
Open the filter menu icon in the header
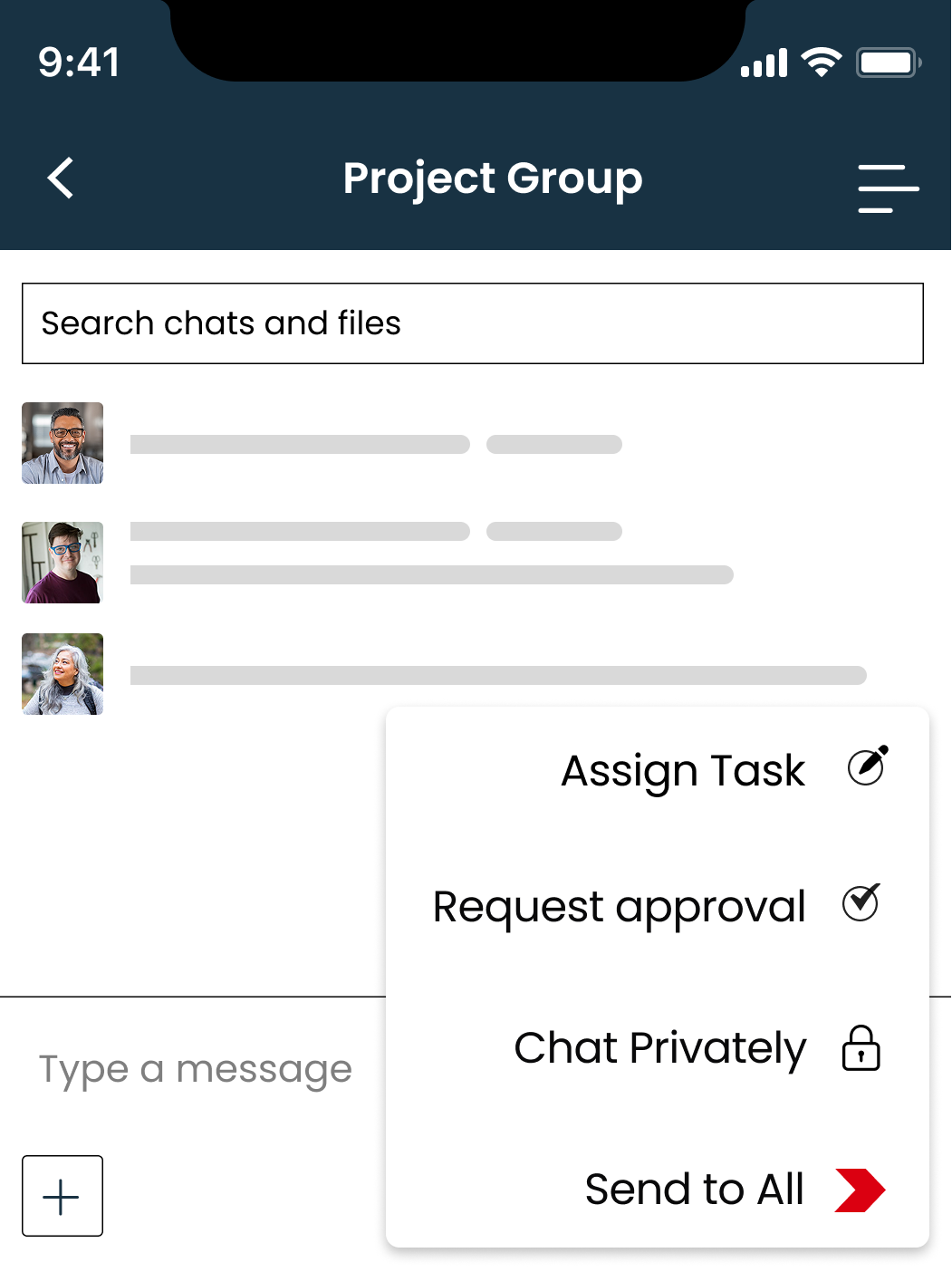coord(887,188)
